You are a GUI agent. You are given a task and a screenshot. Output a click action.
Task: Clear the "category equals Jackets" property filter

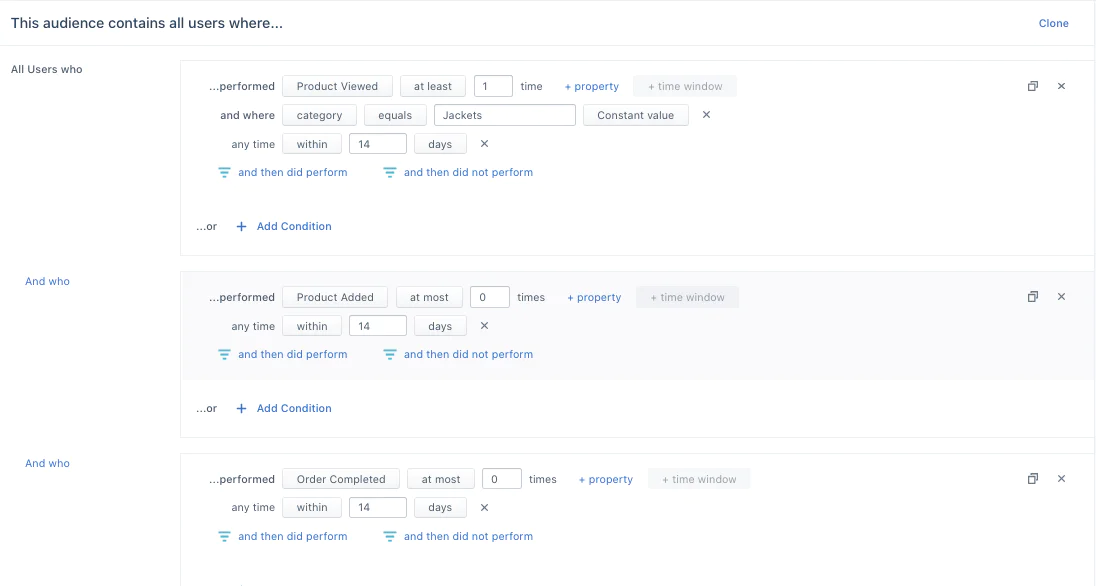tap(706, 115)
